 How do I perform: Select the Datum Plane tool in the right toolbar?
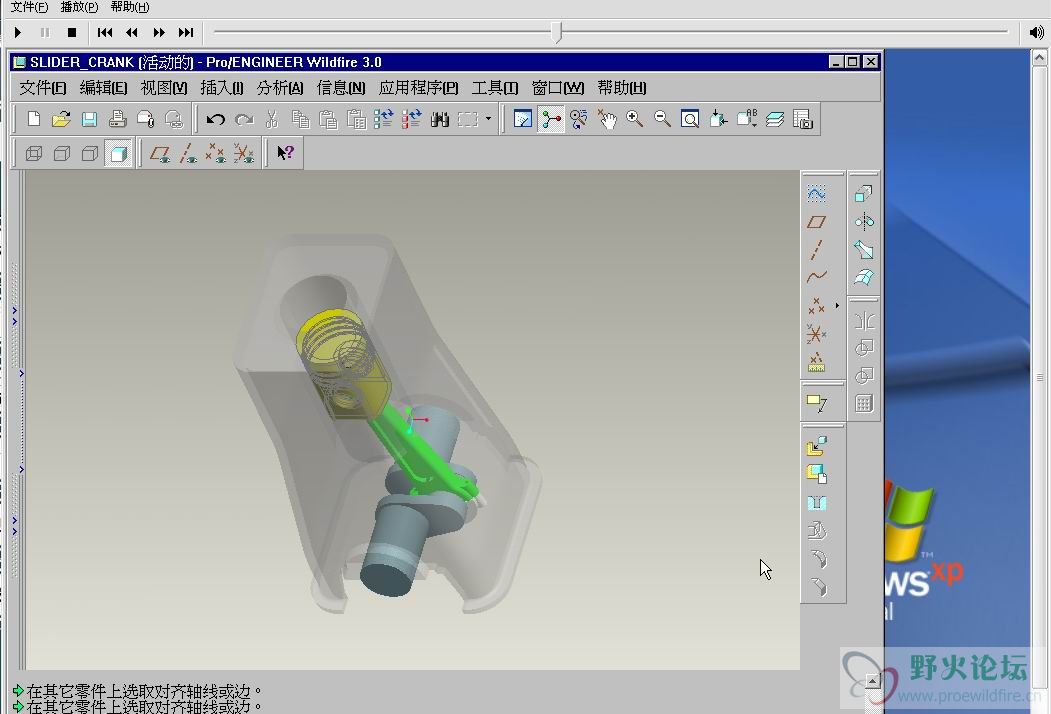(x=816, y=222)
